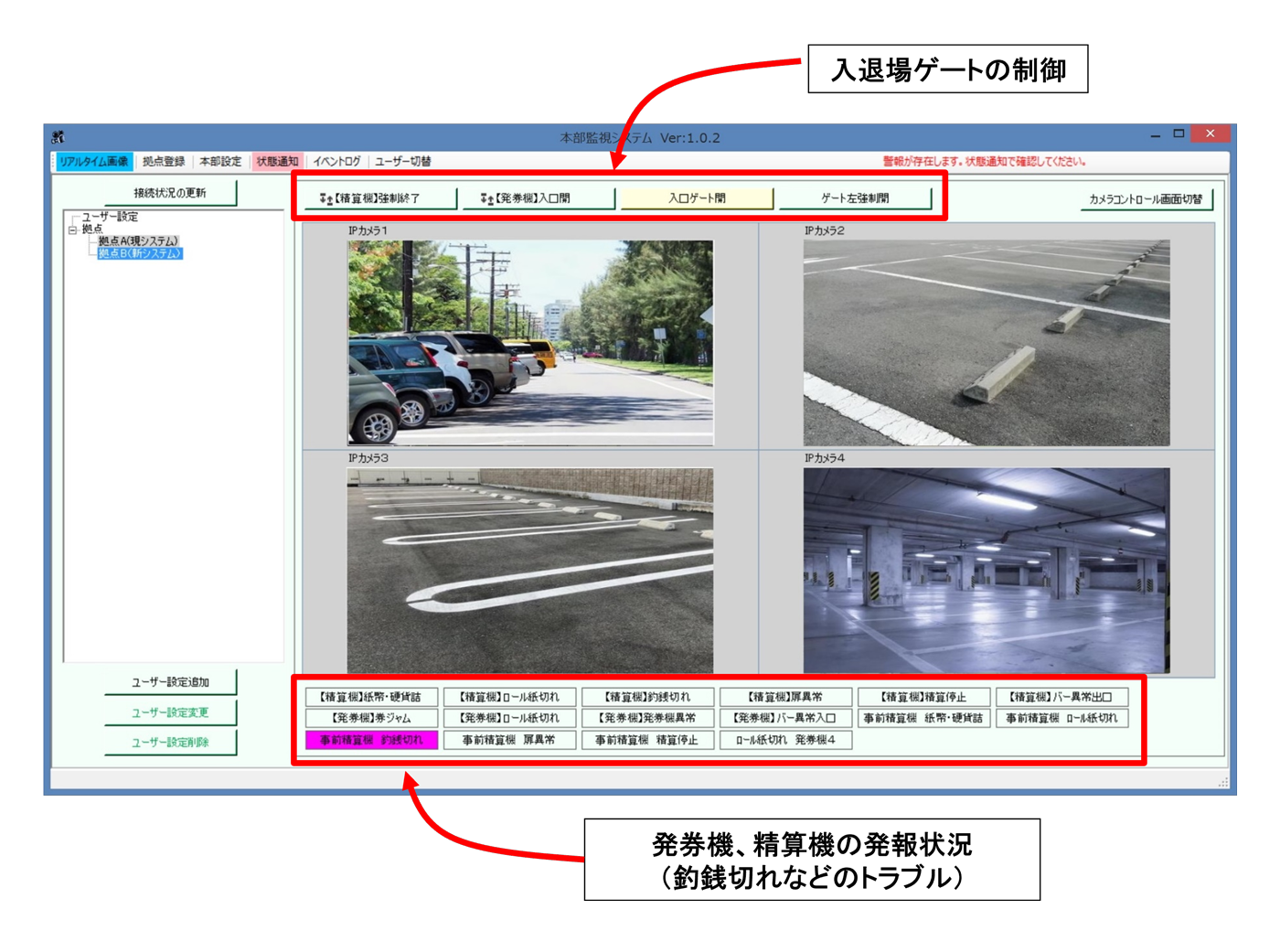Select the IPカメラ2 empty lot view
Screen dimensions: 1280x952
(987, 343)
